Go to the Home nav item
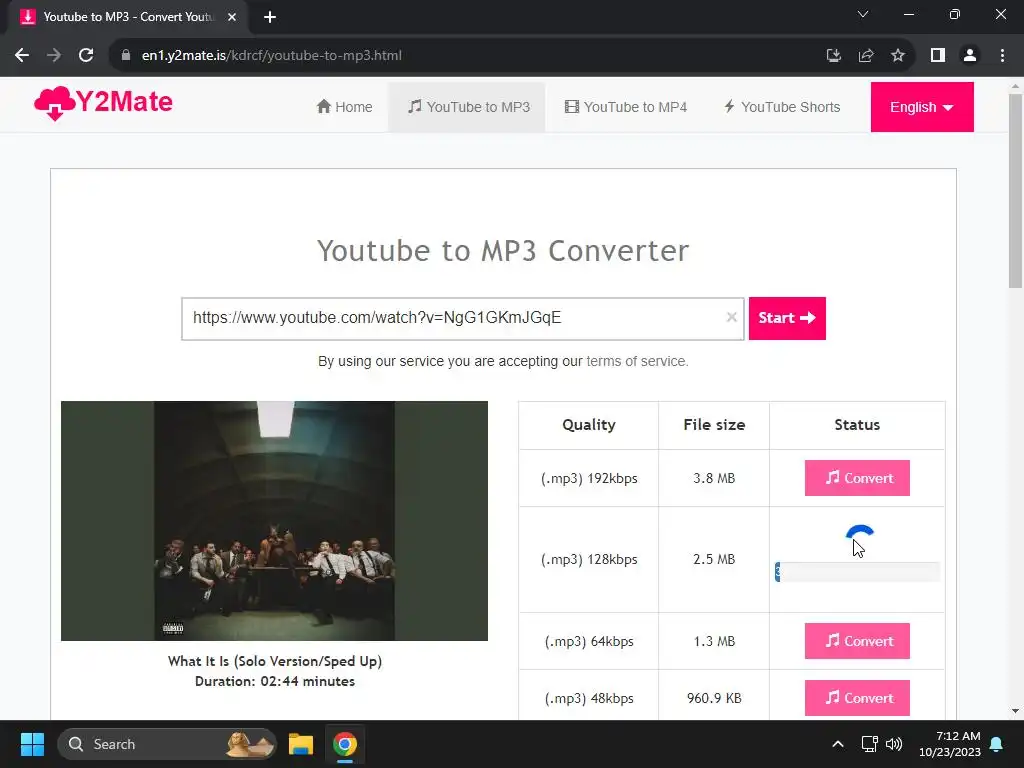 (344, 107)
